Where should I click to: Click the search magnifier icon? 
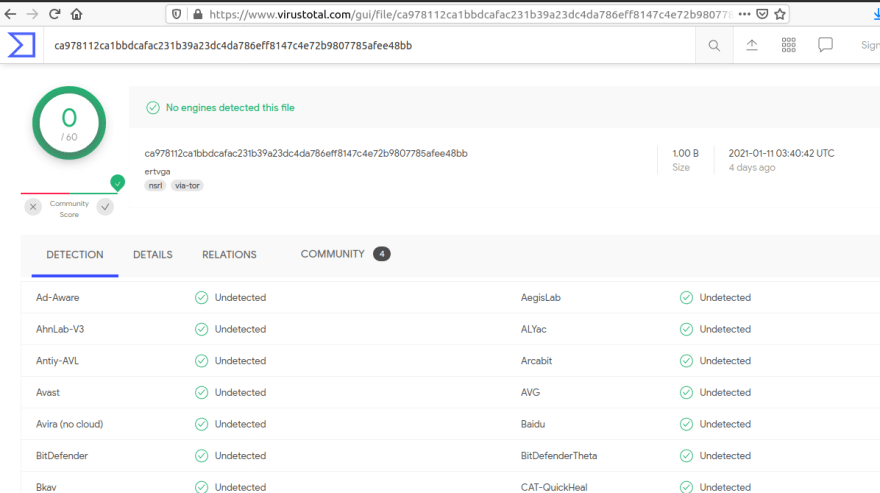[714, 45]
